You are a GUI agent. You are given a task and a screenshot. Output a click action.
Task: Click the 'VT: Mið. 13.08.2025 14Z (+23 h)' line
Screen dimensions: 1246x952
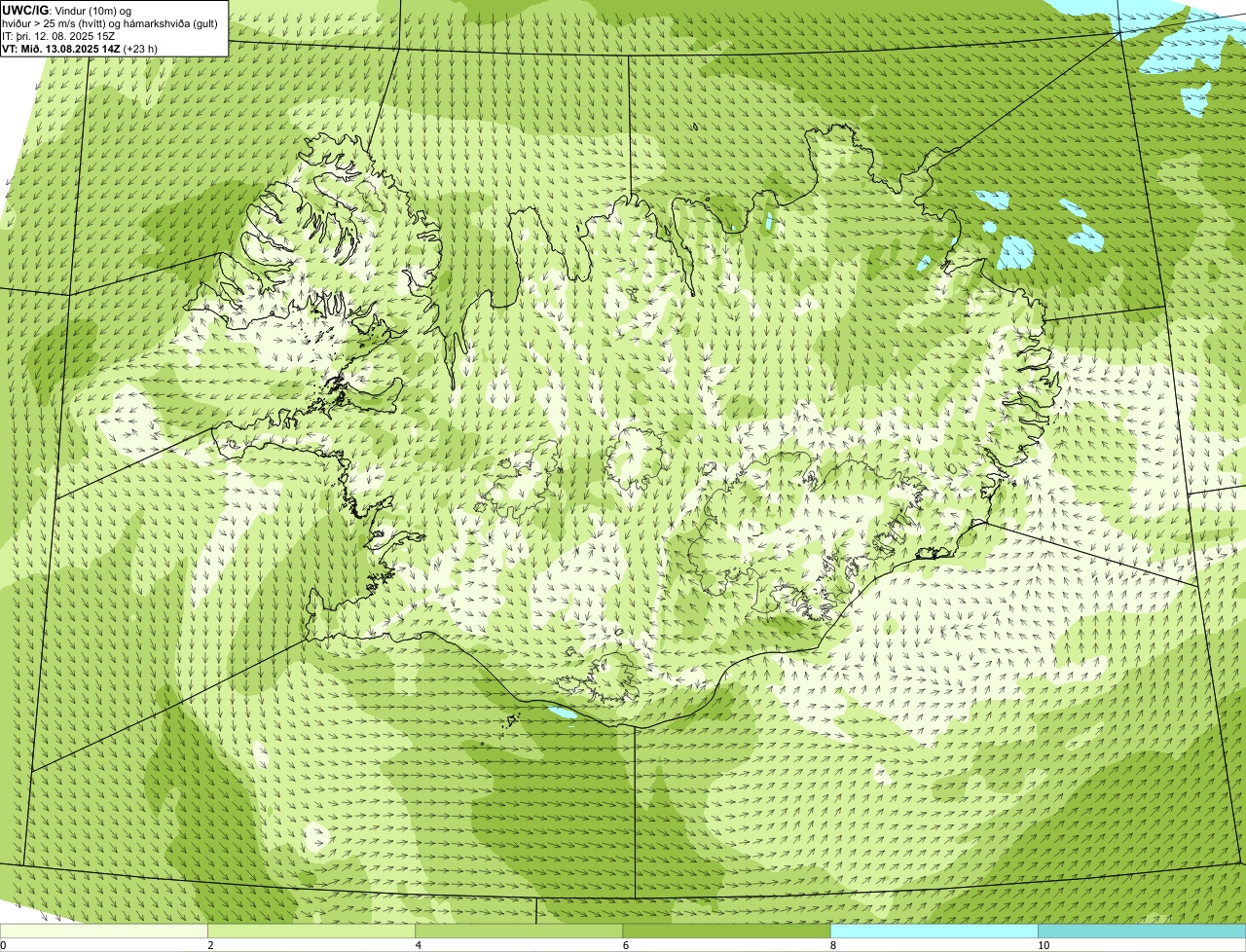[80, 49]
